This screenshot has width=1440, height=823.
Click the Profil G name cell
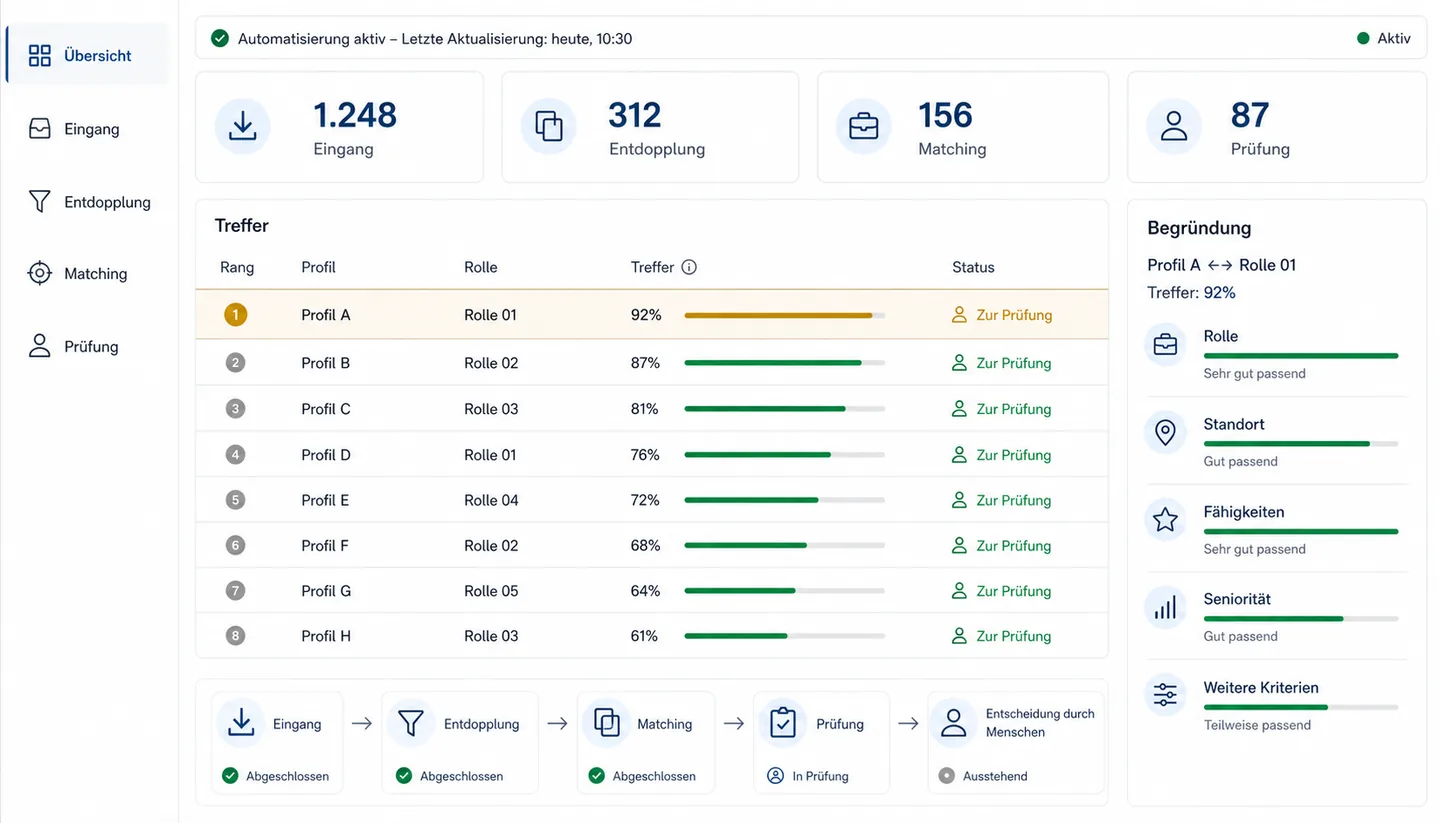coord(326,591)
